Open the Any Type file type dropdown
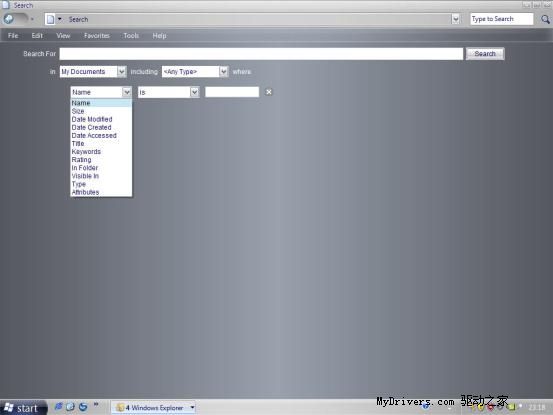The image size is (553, 415). pyautogui.click(x=195, y=72)
